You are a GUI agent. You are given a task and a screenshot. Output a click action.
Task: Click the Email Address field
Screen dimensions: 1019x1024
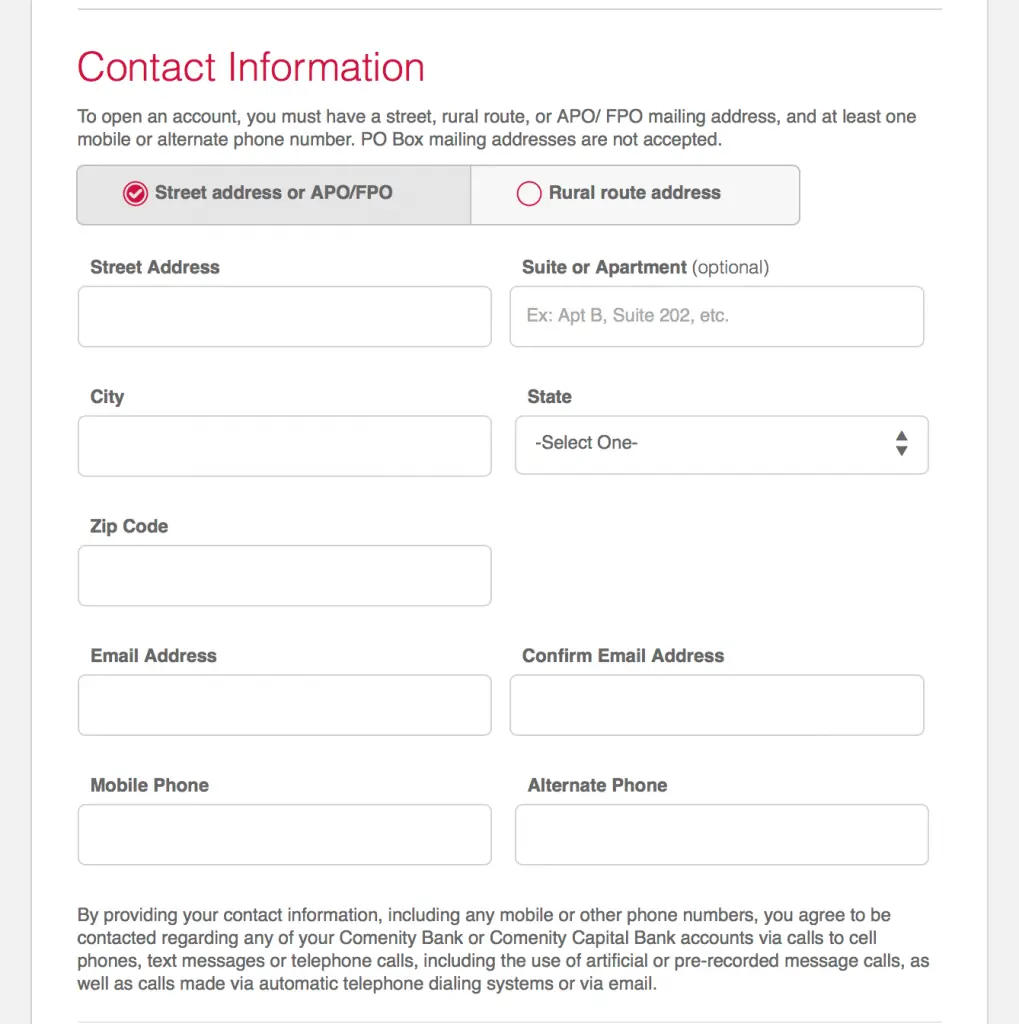[284, 705]
